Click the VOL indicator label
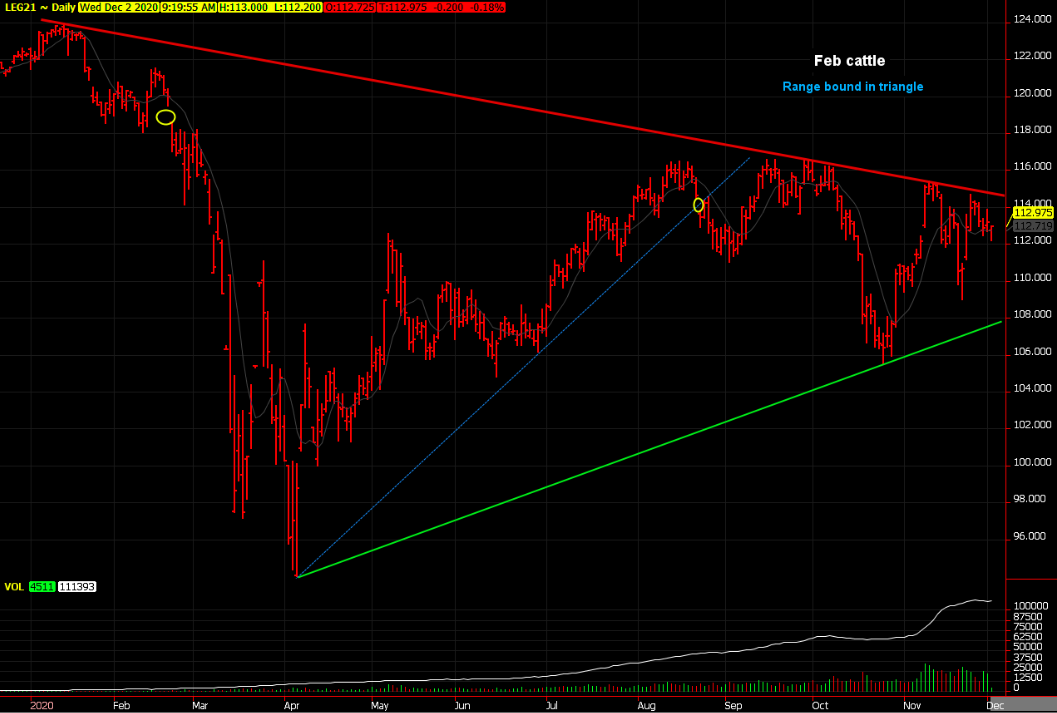 tap(14, 587)
